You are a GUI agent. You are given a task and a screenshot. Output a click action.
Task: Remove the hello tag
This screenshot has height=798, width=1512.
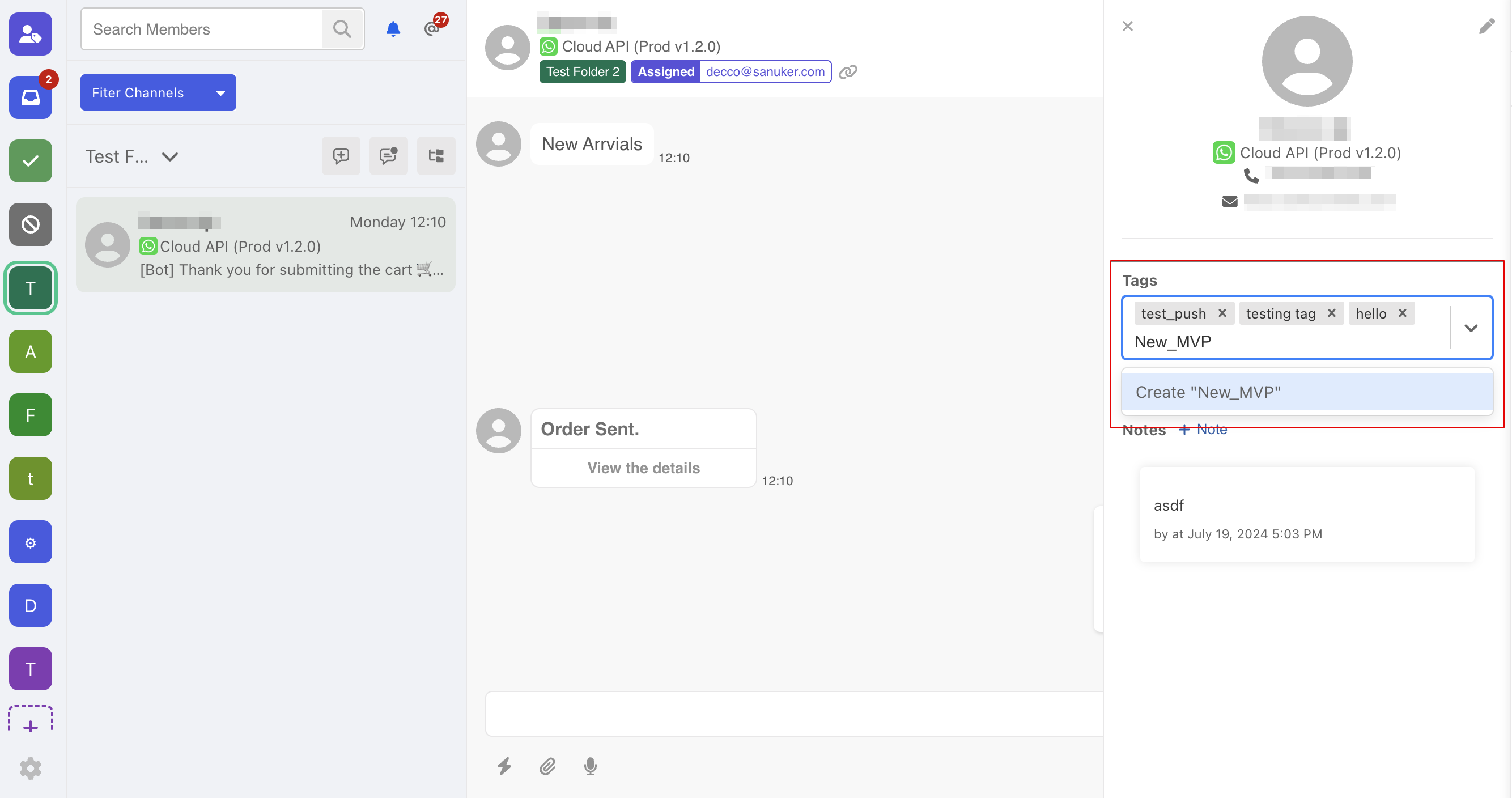click(x=1402, y=313)
